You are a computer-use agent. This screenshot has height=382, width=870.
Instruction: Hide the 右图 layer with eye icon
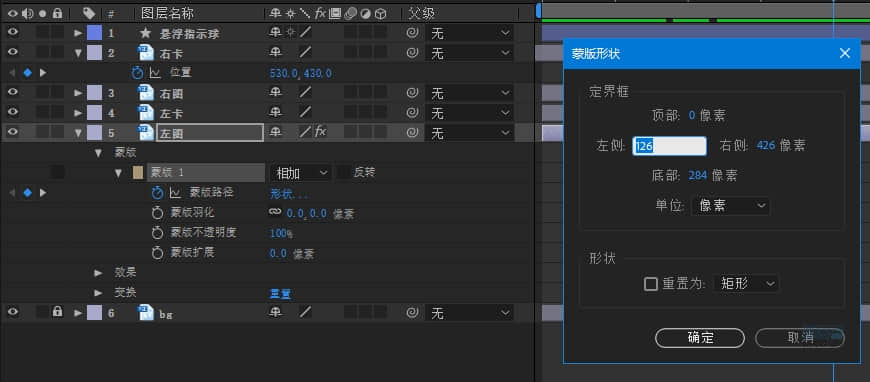[13, 92]
